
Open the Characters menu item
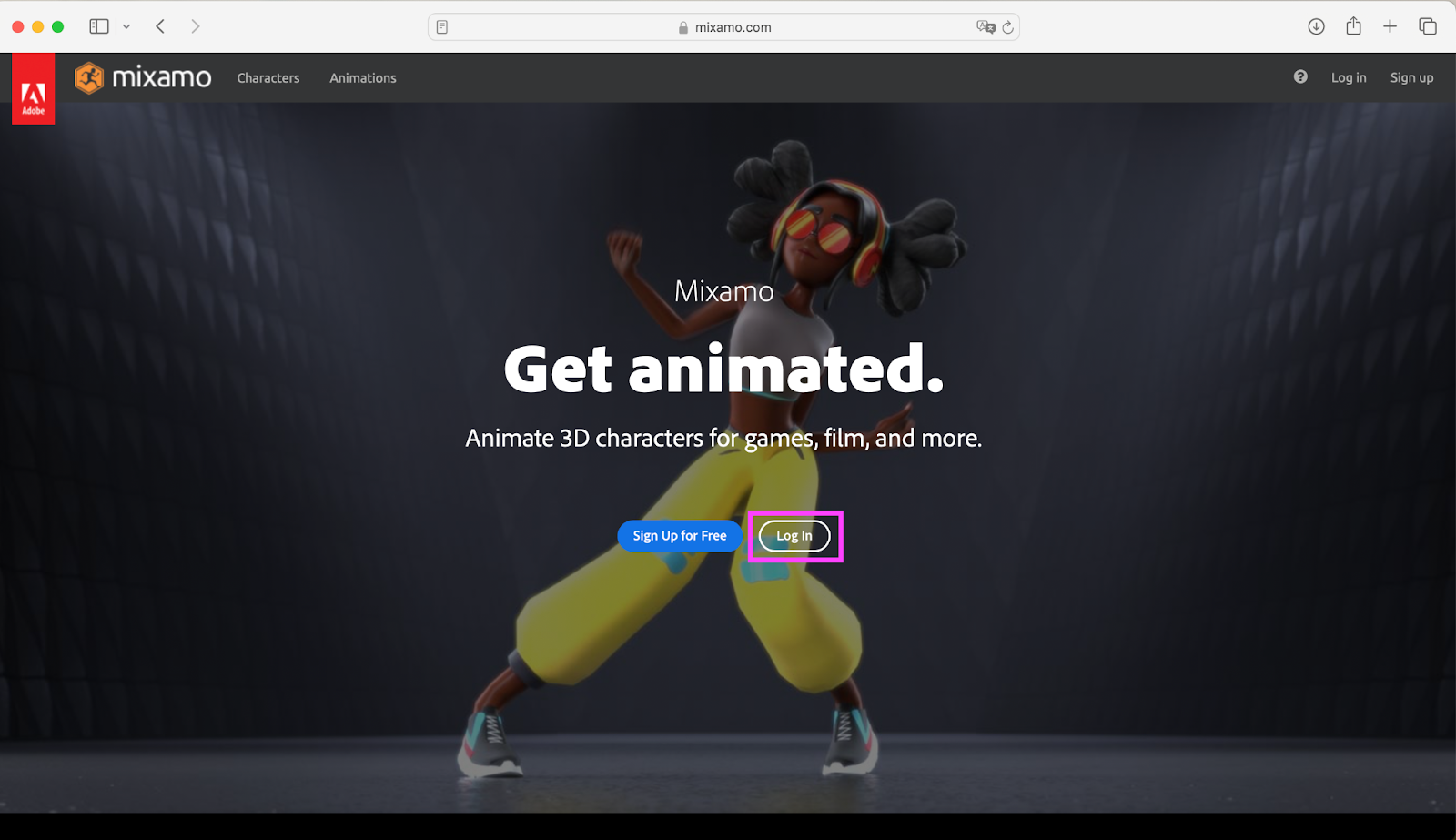(268, 78)
